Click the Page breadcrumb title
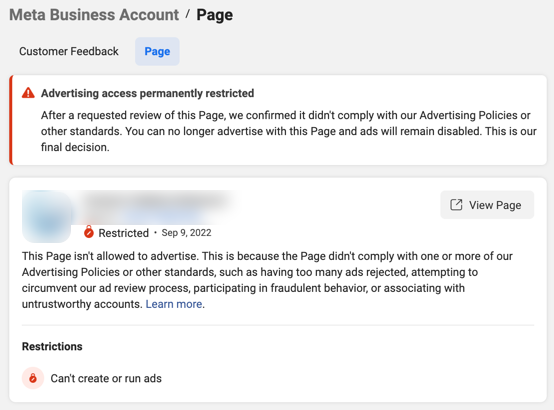 pyautogui.click(x=214, y=15)
